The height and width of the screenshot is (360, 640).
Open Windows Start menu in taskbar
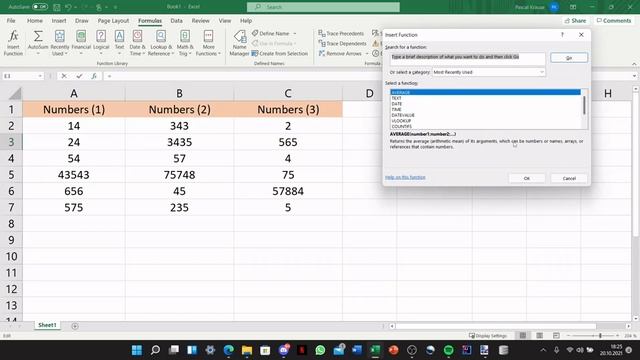(x=137, y=350)
